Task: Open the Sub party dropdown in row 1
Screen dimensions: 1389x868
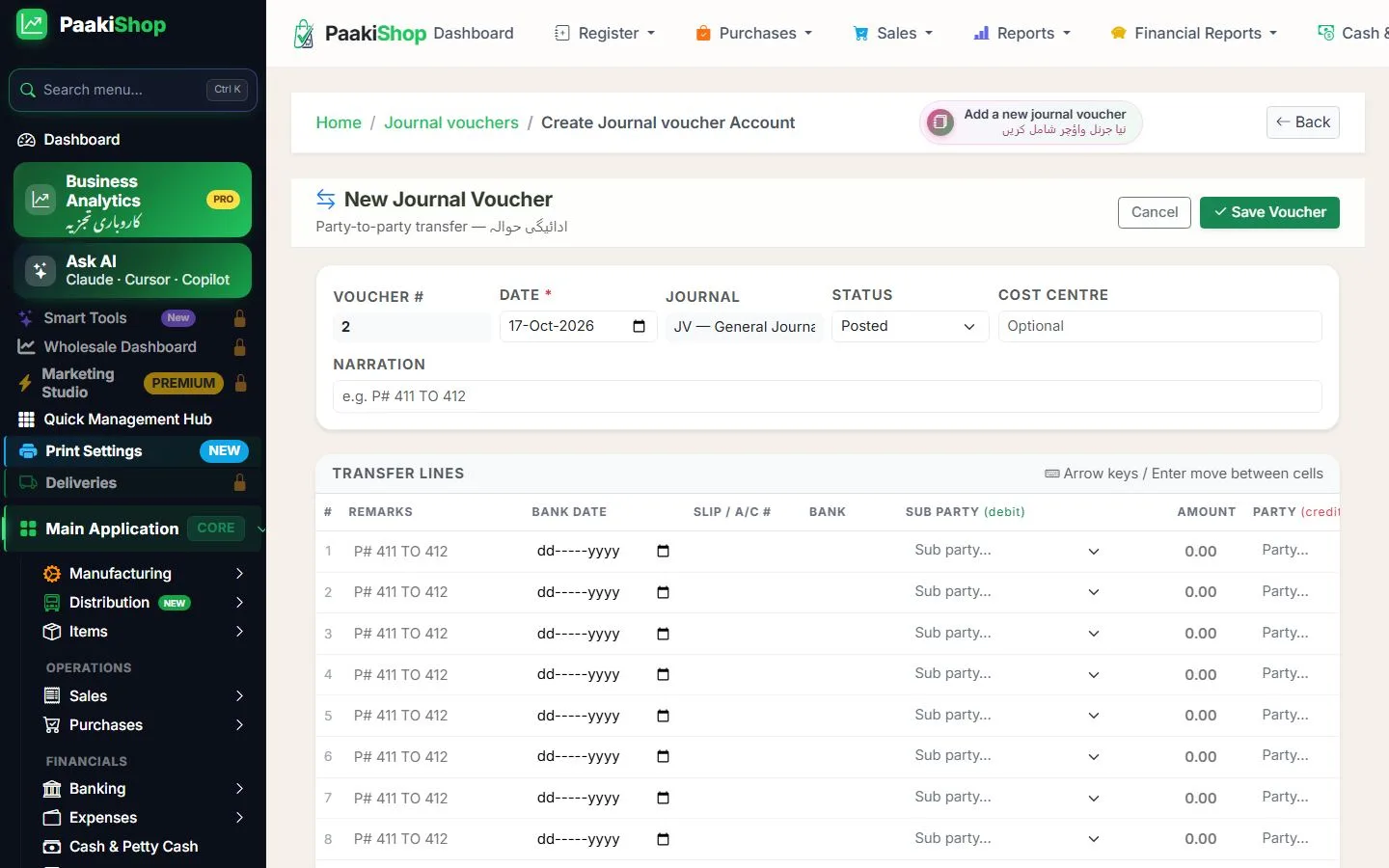Action: coord(1007,551)
